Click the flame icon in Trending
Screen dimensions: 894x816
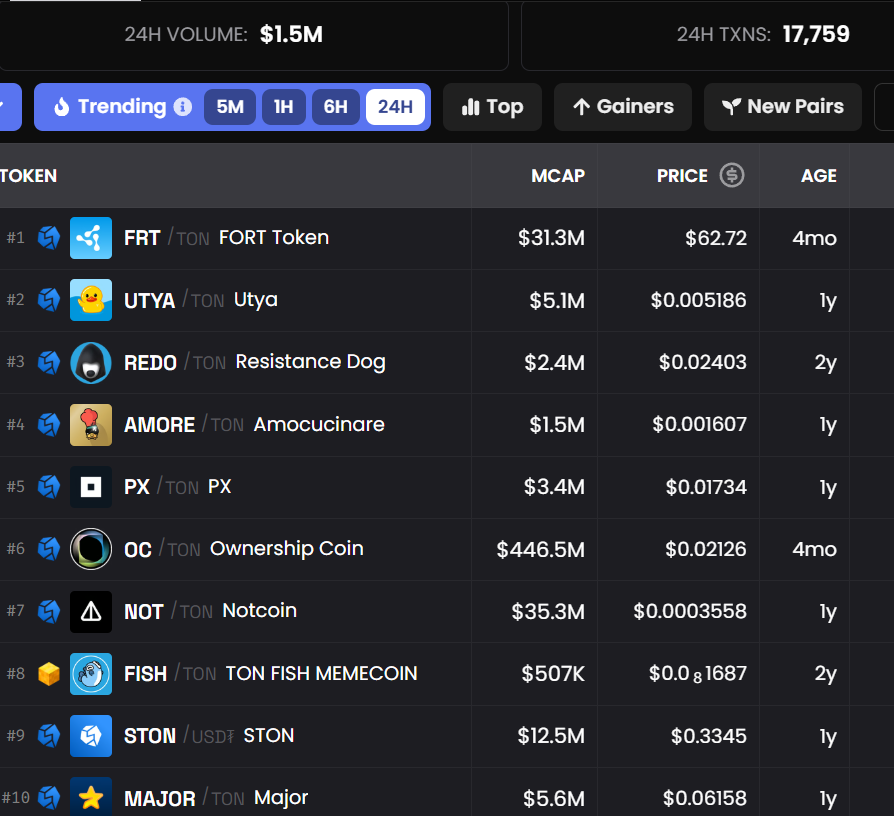tap(62, 107)
